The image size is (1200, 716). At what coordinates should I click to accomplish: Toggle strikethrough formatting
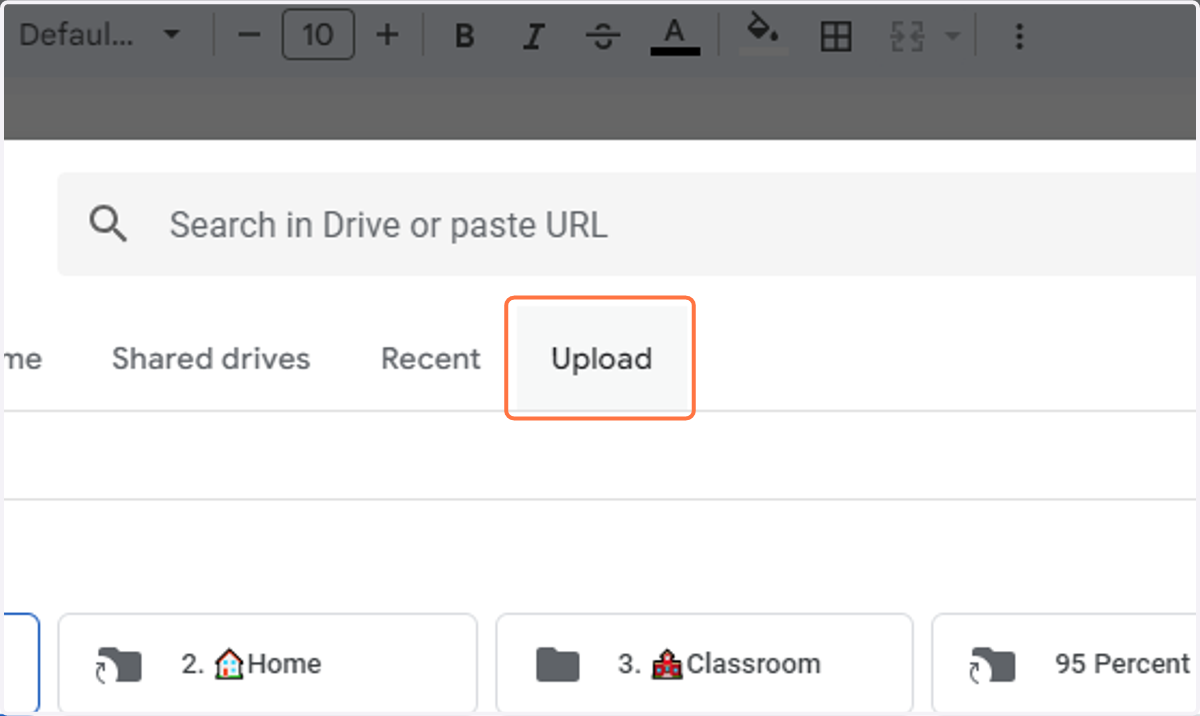[x=603, y=37]
